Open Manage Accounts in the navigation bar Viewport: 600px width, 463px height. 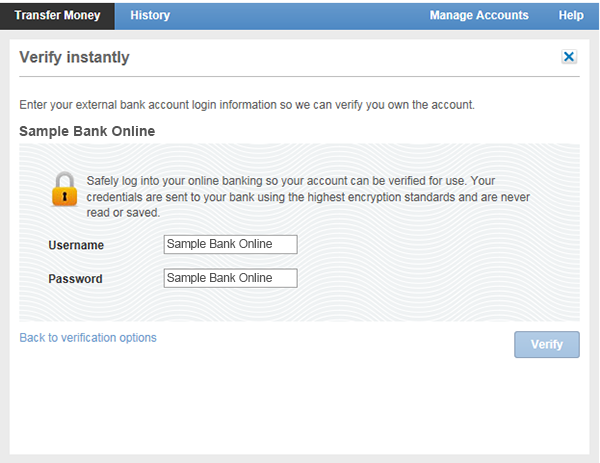coord(479,15)
